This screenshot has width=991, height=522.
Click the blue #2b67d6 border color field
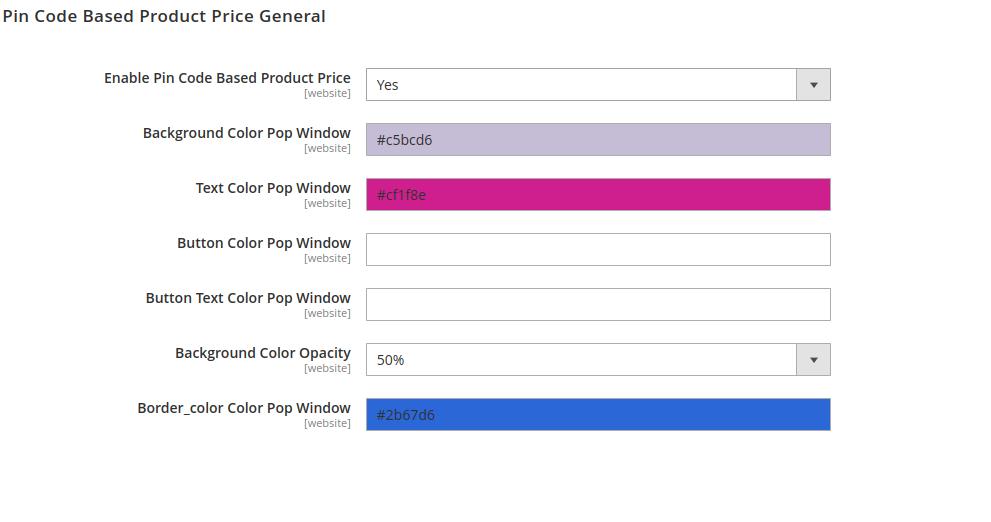tap(598, 415)
